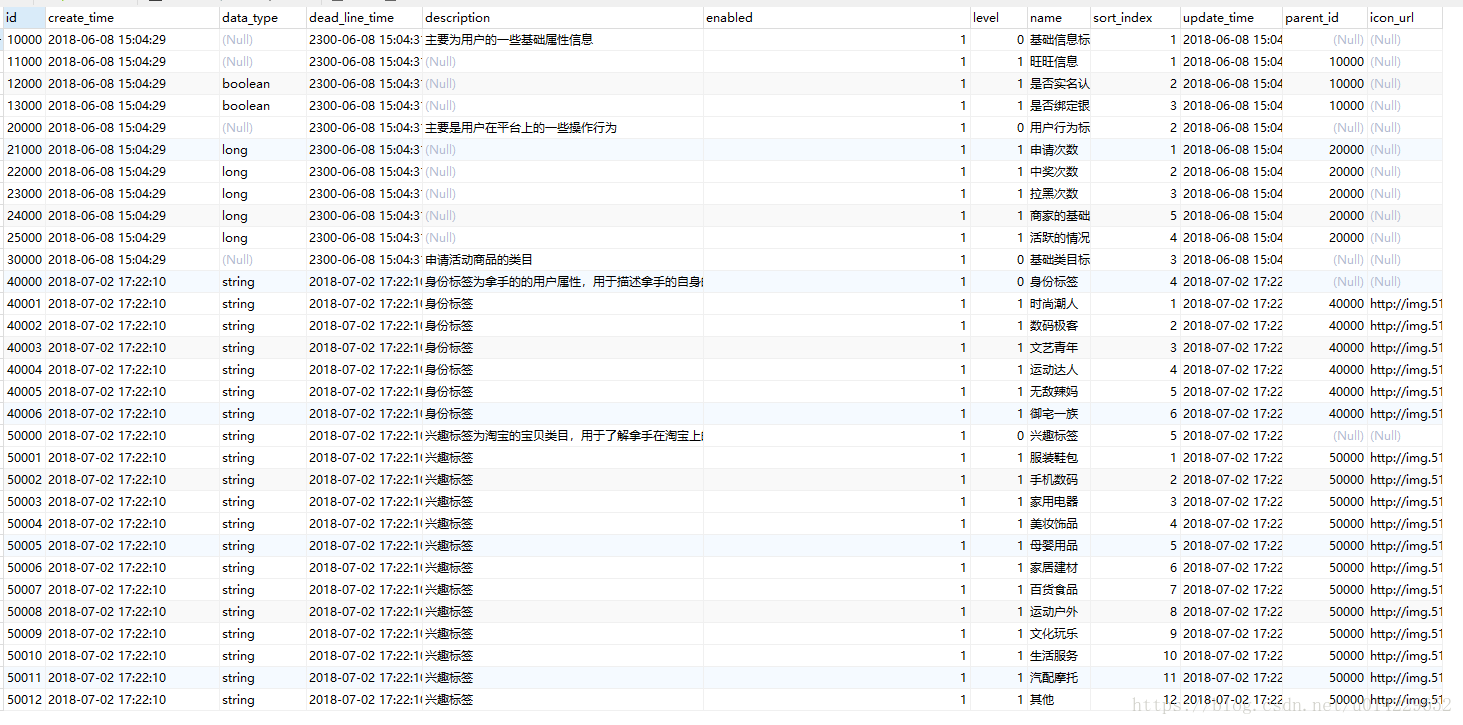Image resolution: width=1463 pixels, height=725 pixels.
Task: Click name cell 美妆饰品
Action: 1059,524
